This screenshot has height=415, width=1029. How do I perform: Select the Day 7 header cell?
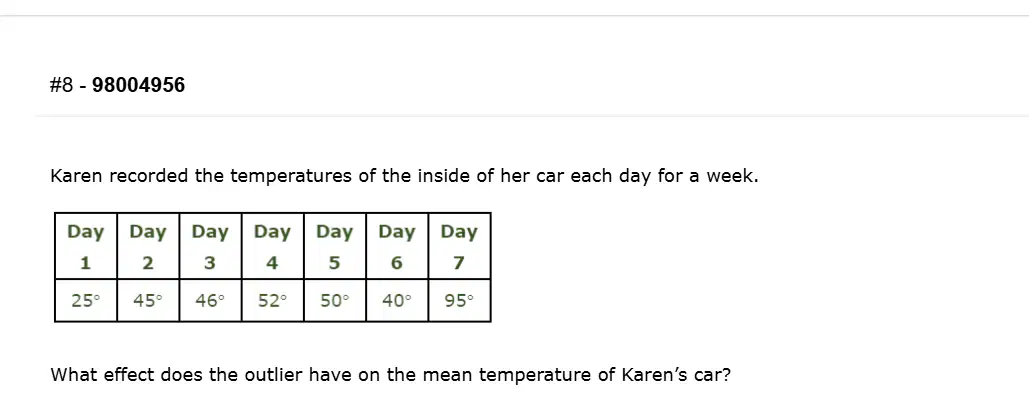[459, 246]
